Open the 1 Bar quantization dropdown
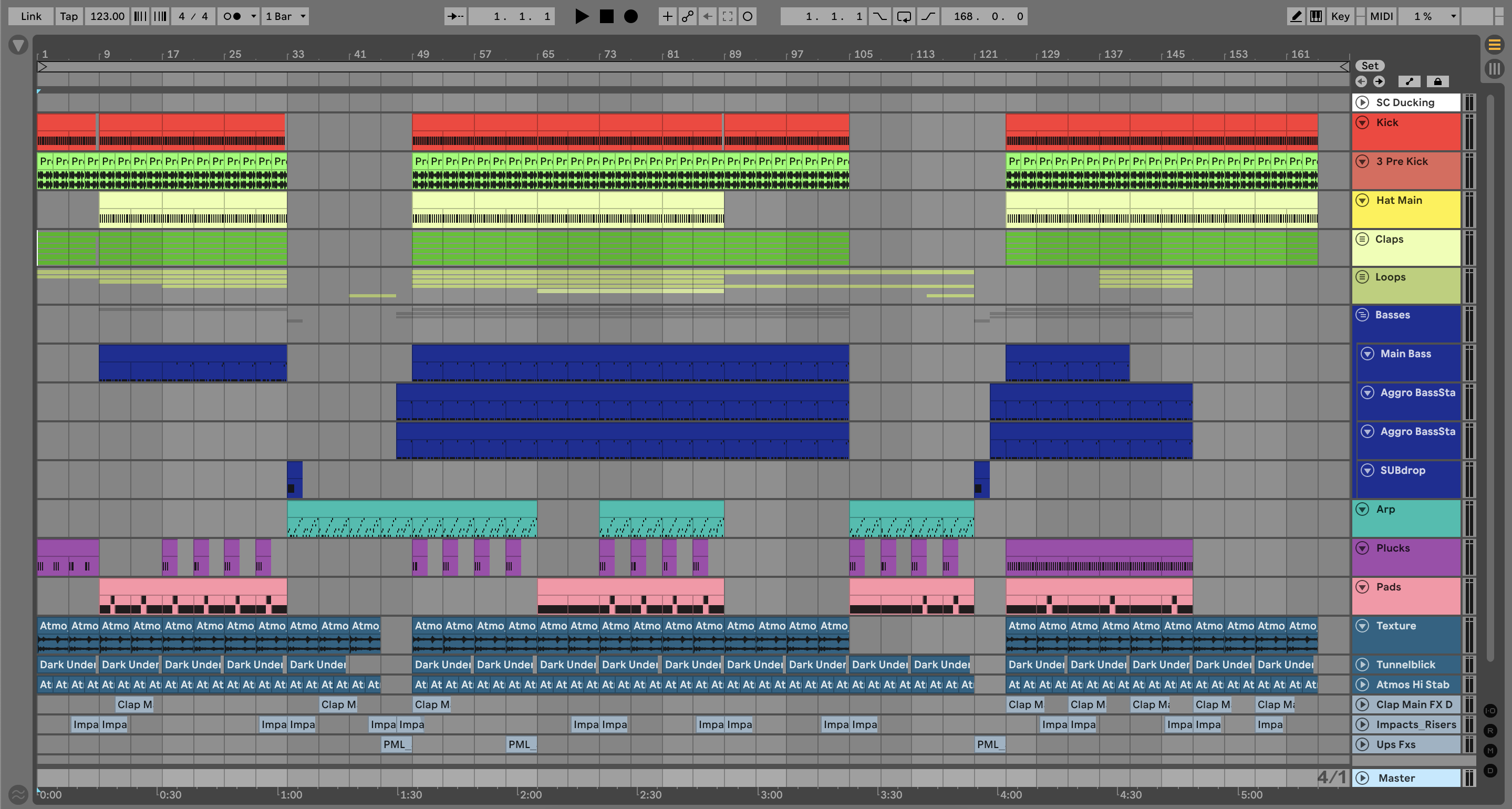Image resolution: width=1512 pixels, height=809 pixels. (286, 16)
